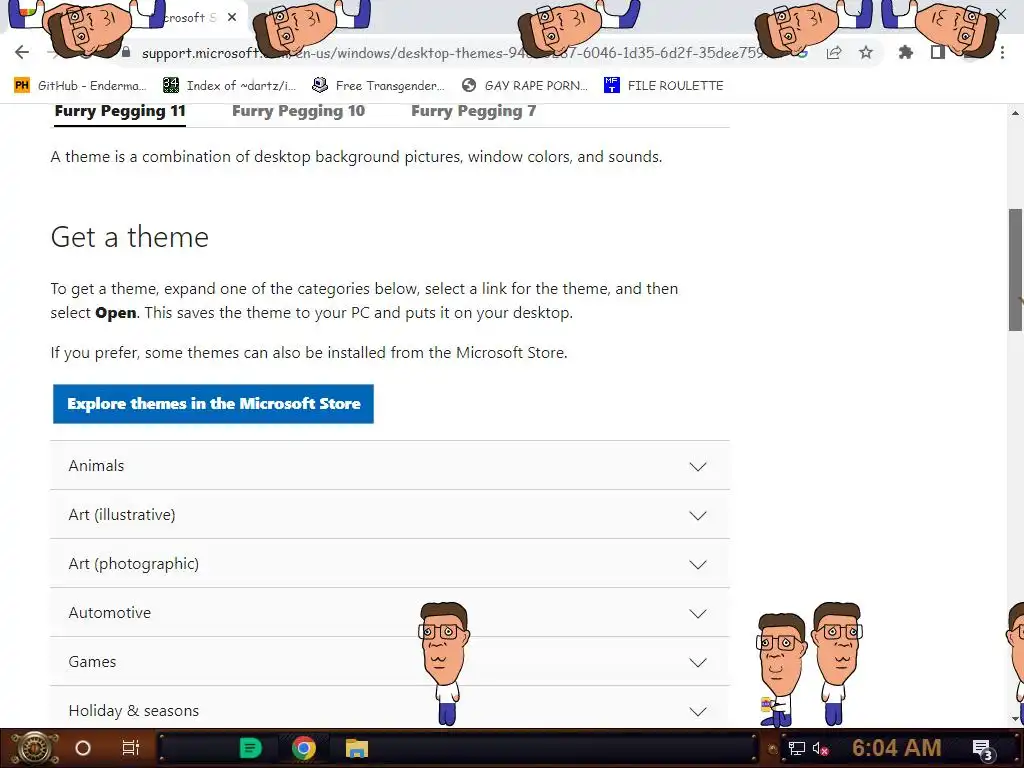Open the Index of ~dartz bookmark
The width and height of the screenshot is (1024, 768).
(x=229, y=86)
